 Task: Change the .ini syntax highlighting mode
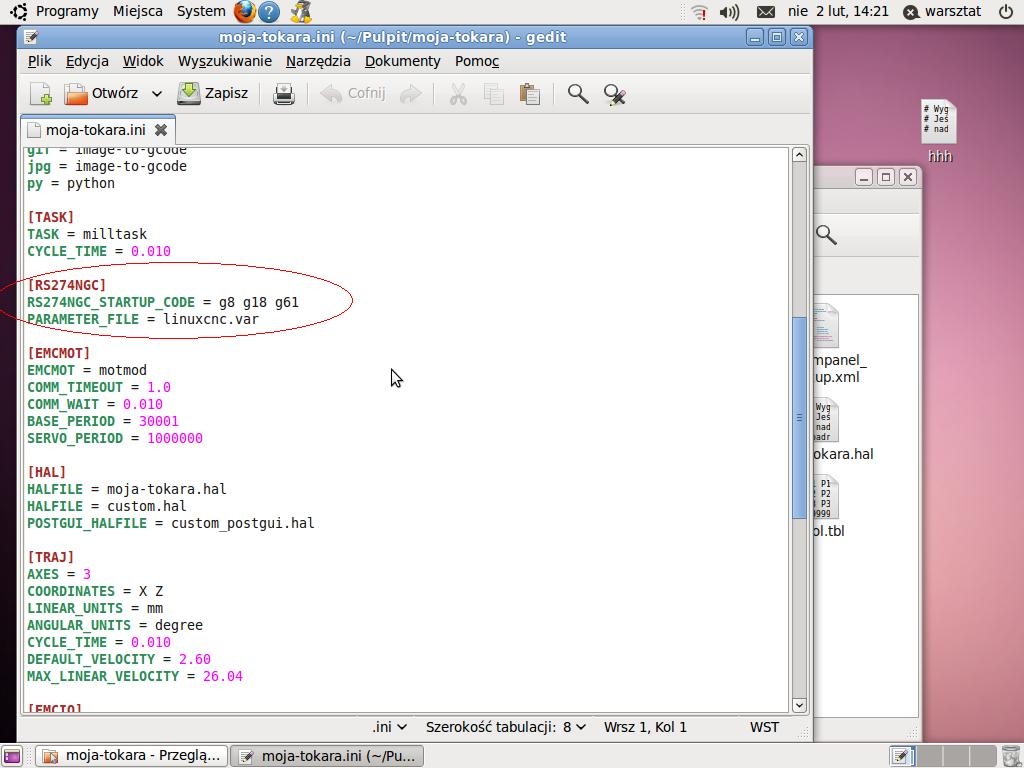point(389,727)
